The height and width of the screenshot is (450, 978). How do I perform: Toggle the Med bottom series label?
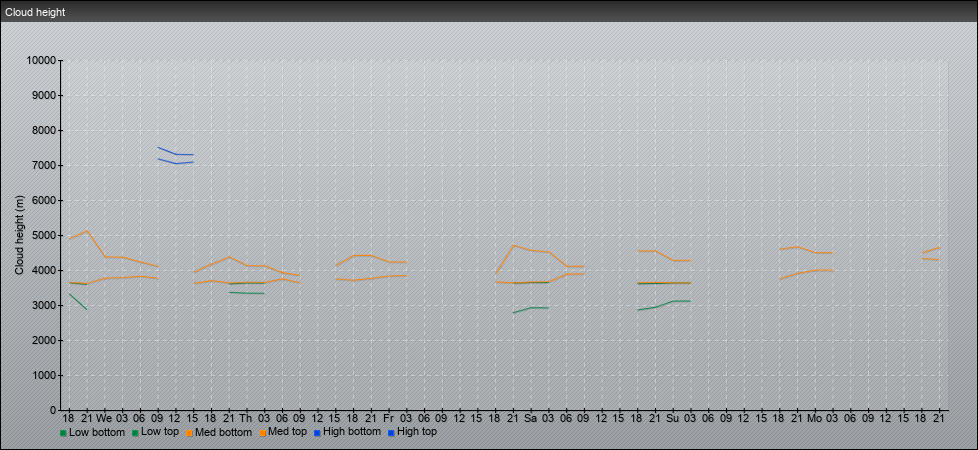click(223, 432)
